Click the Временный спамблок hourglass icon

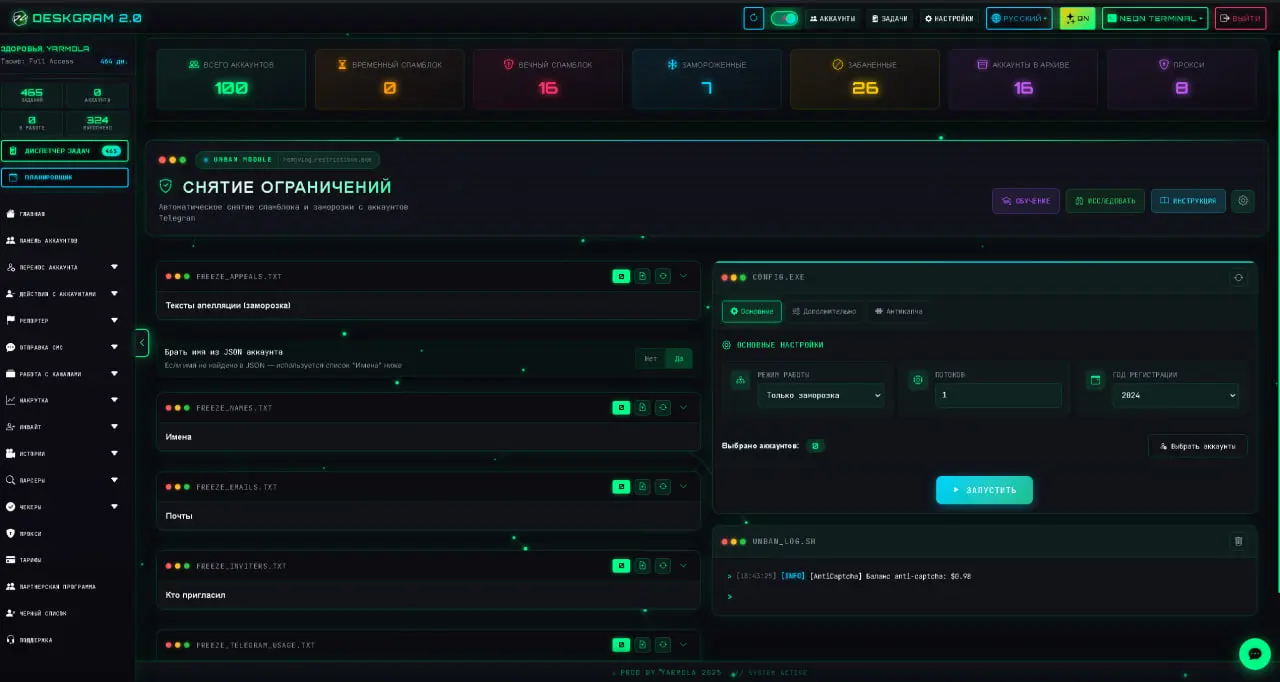[342, 65]
